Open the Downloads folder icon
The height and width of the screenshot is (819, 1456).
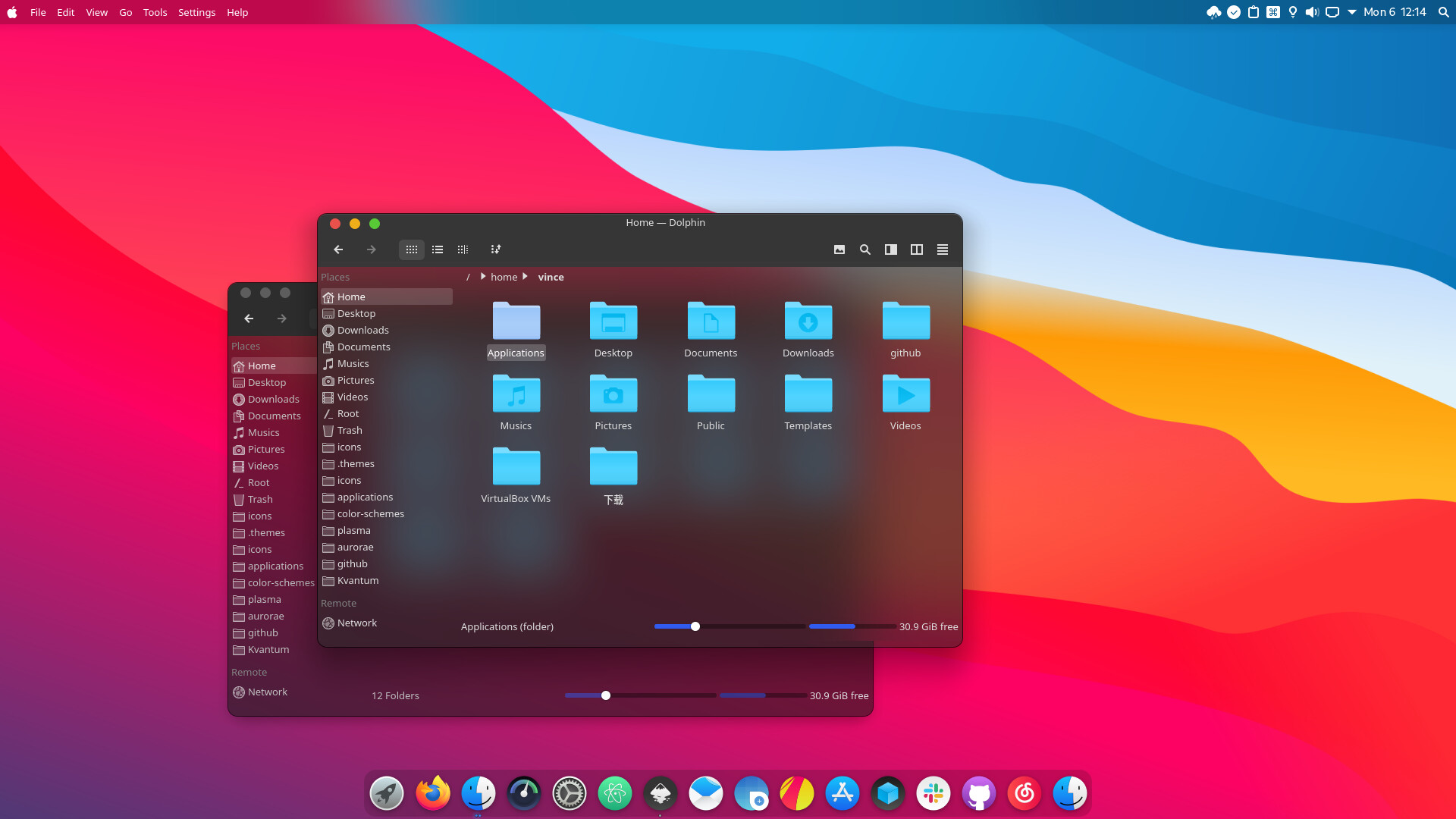[808, 322]
